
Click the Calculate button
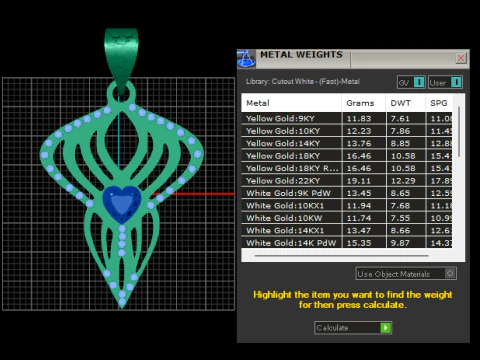click(353, 328)
